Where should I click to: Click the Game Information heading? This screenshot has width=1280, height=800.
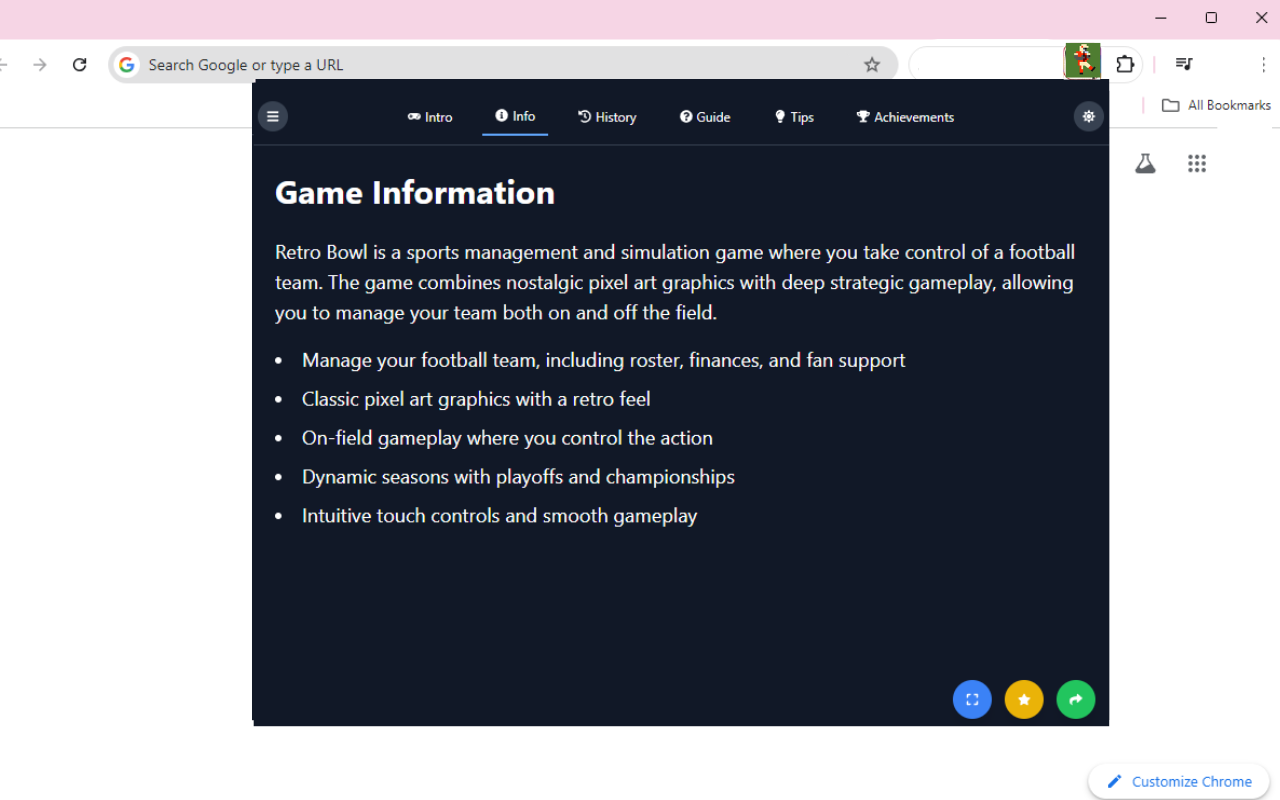(x=415, y=192)
